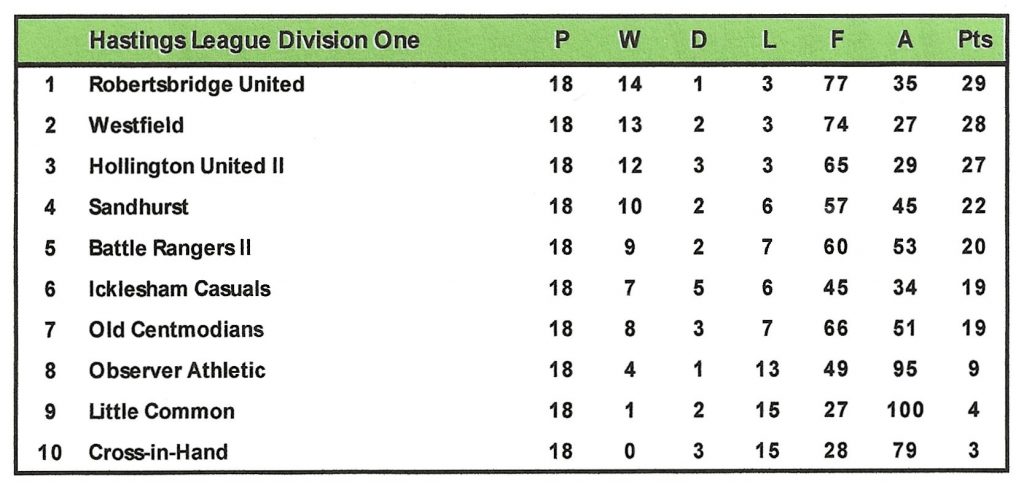Click the Observer Athletic team name
The height and width of the screenshot is (487, 1024).
pos(177,370)
